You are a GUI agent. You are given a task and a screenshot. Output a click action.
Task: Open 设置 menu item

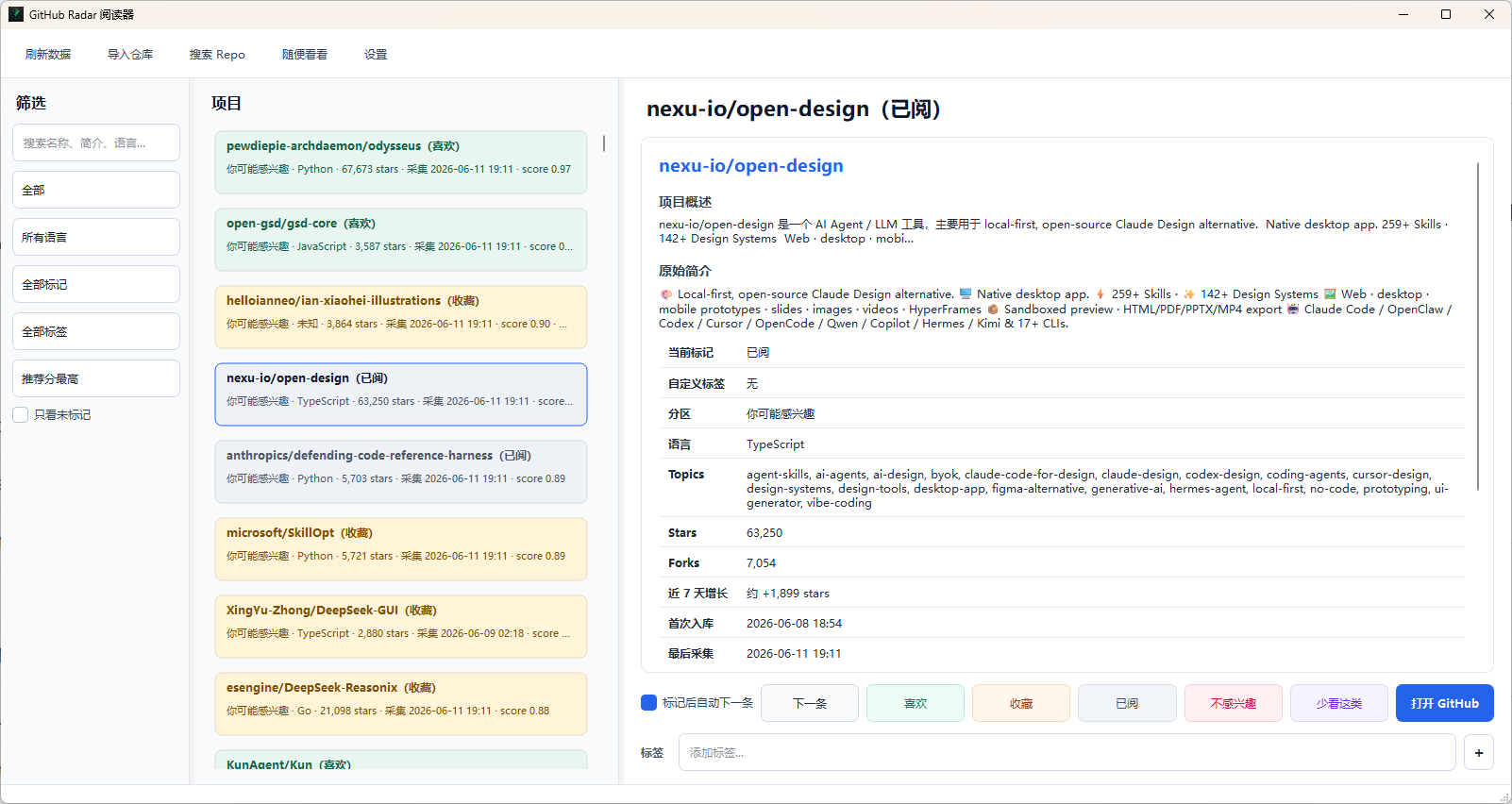pos(376,54)
